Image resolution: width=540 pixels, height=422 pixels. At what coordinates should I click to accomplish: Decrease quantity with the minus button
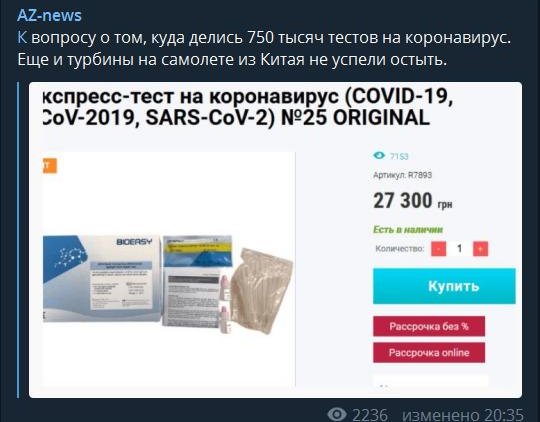coord(438,249)
